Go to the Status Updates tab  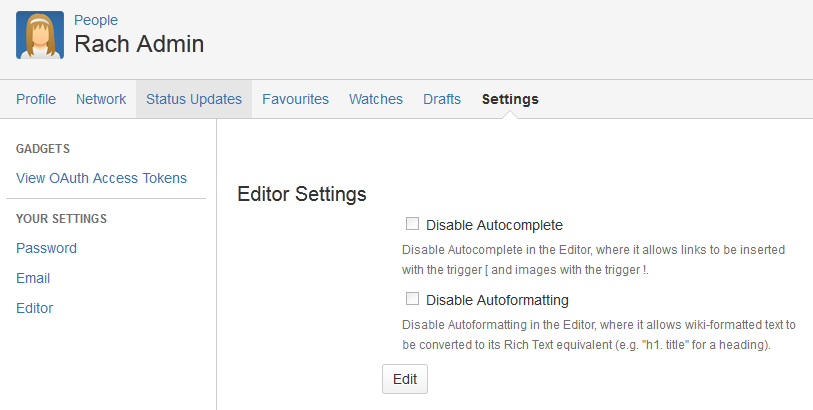pyautogui.click(x=194, y=99)
